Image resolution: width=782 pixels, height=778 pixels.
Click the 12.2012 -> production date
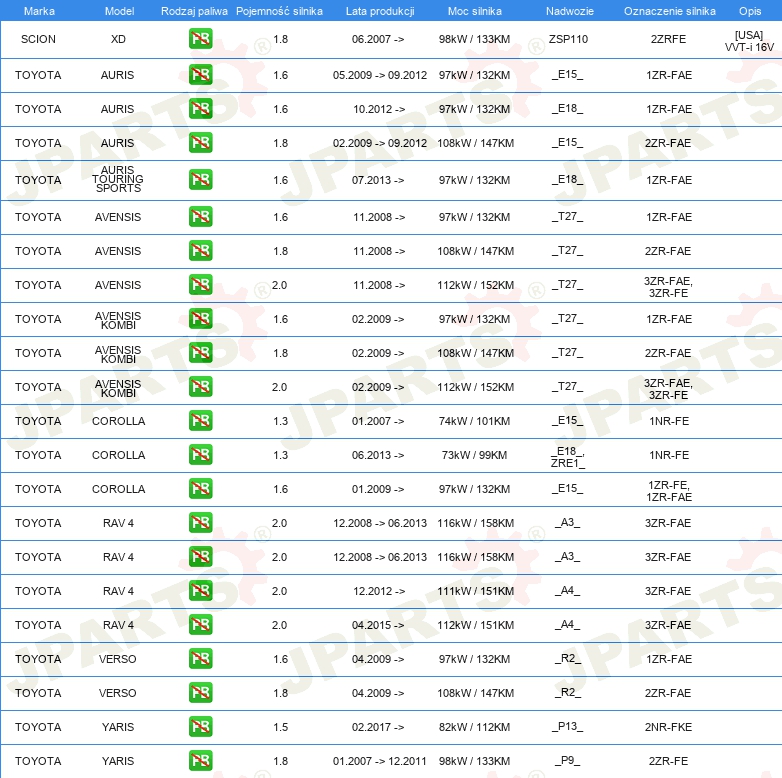(379, 590)
